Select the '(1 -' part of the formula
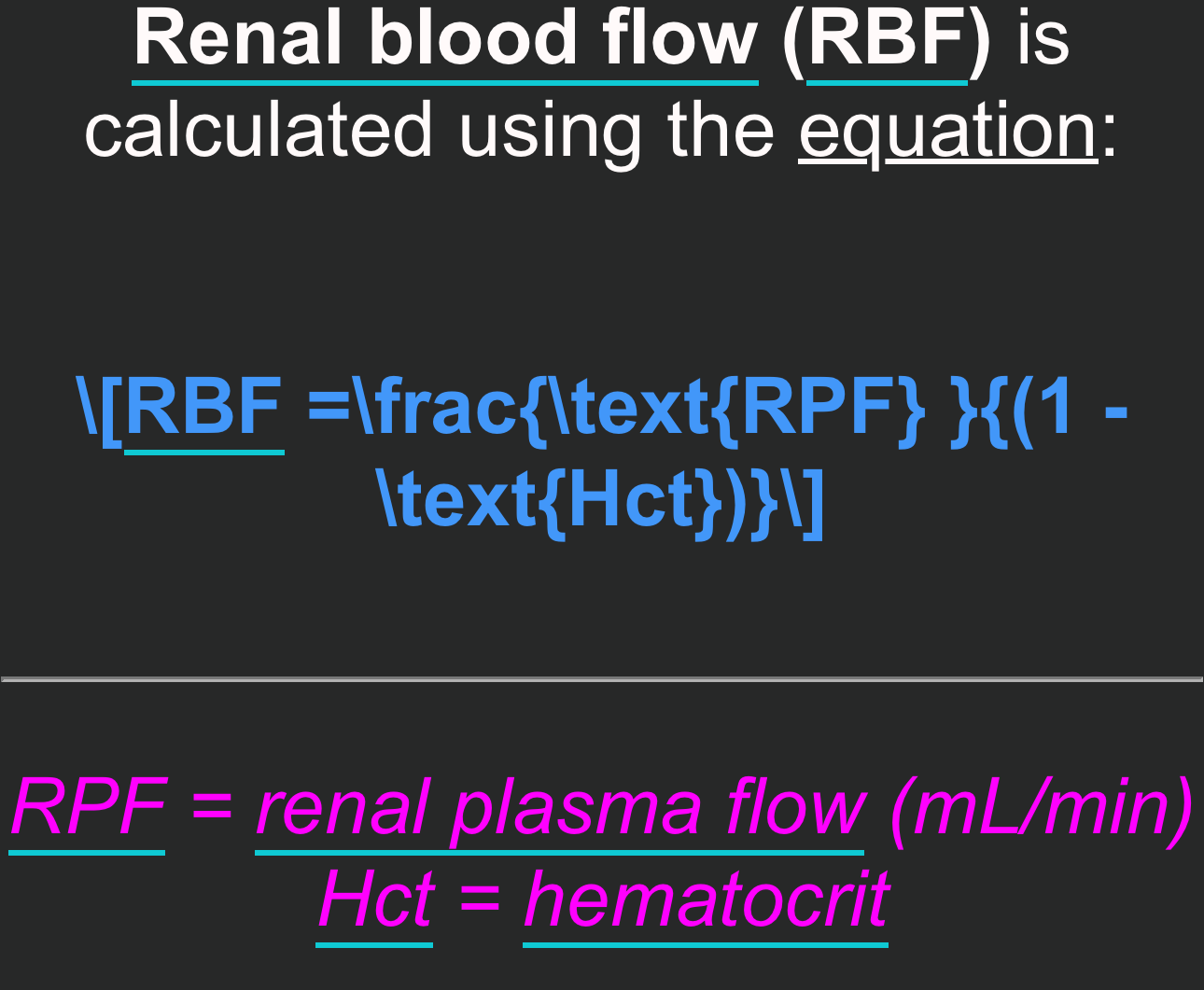The height and width of the screenshot is (990, 1204). pos(1069,409)
